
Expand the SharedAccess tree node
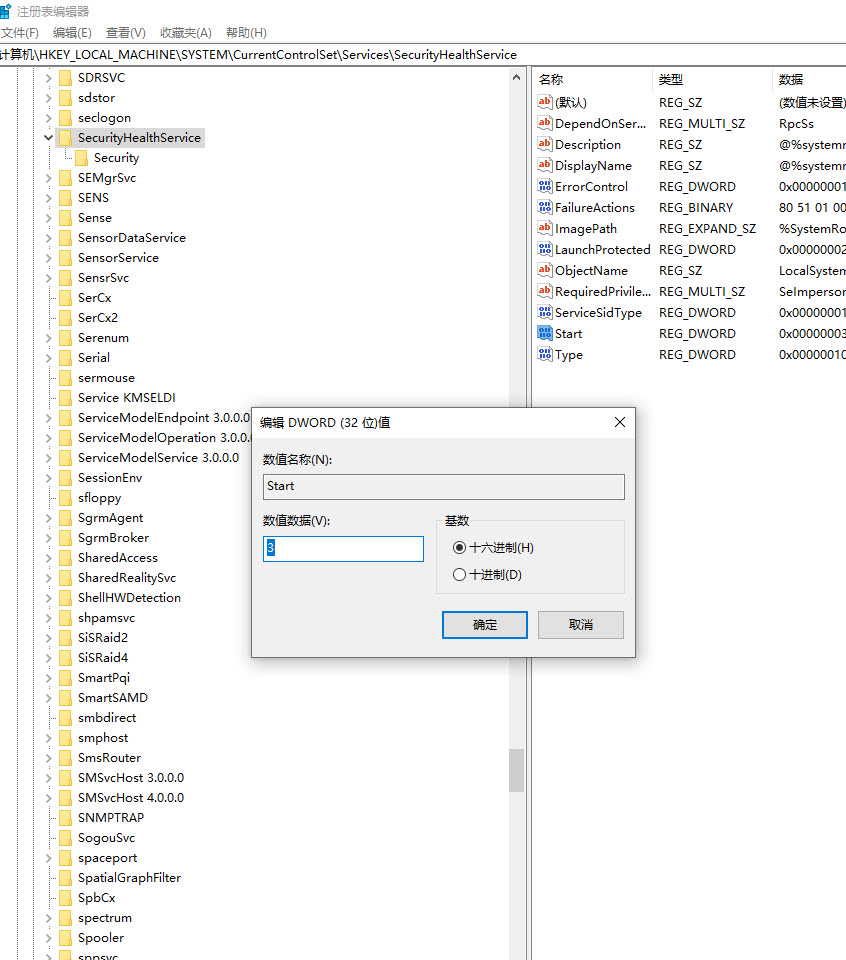pyautogui.click(x=48, y=557)
